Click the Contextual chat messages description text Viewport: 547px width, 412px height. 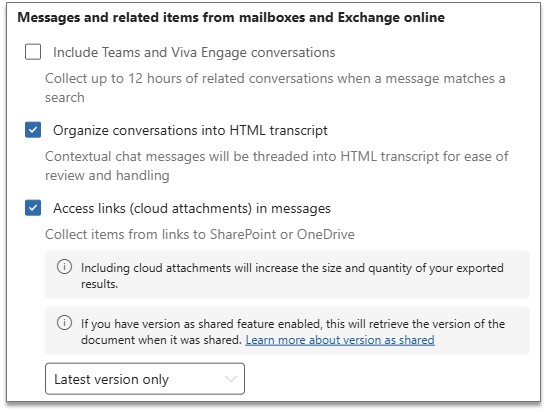tap(277, 166)
